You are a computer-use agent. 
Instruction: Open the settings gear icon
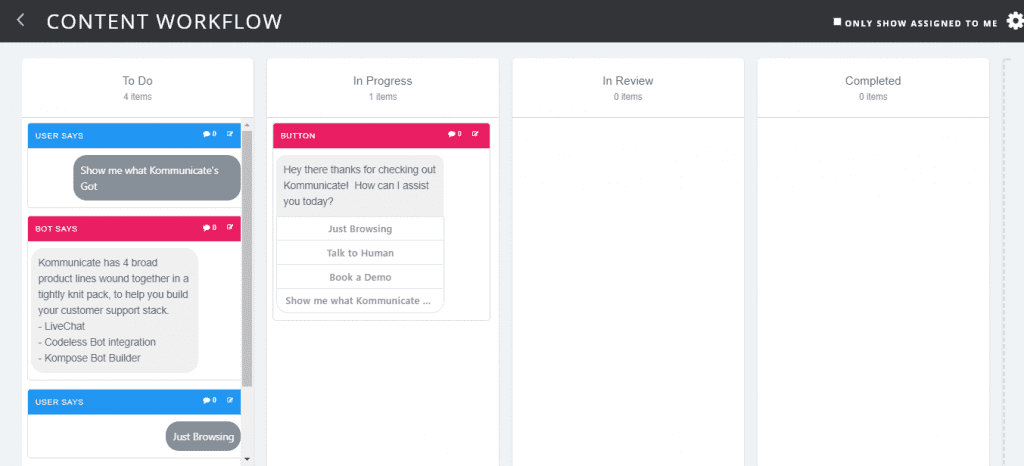(1015, 22)
